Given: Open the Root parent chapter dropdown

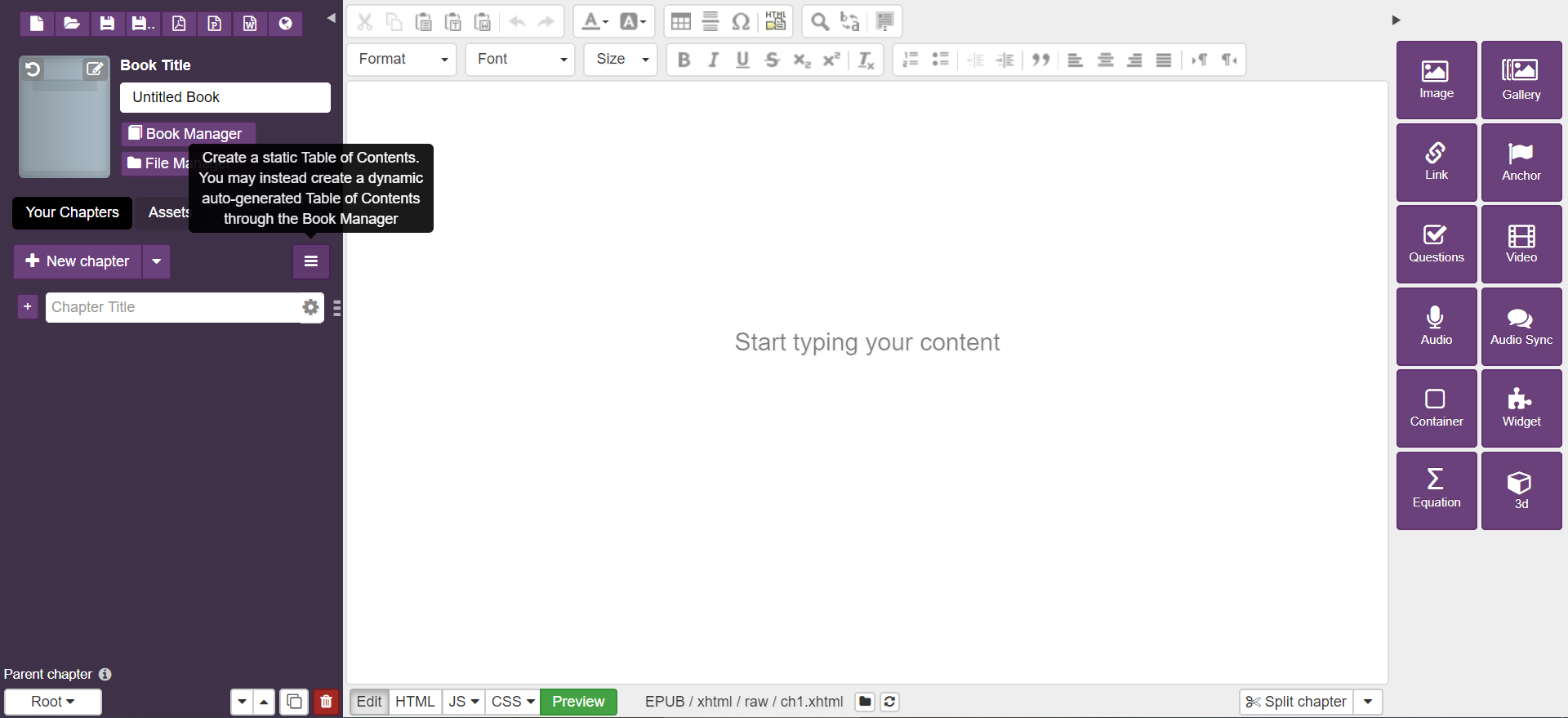Looking at the screenshot, I should pos(53,702).
